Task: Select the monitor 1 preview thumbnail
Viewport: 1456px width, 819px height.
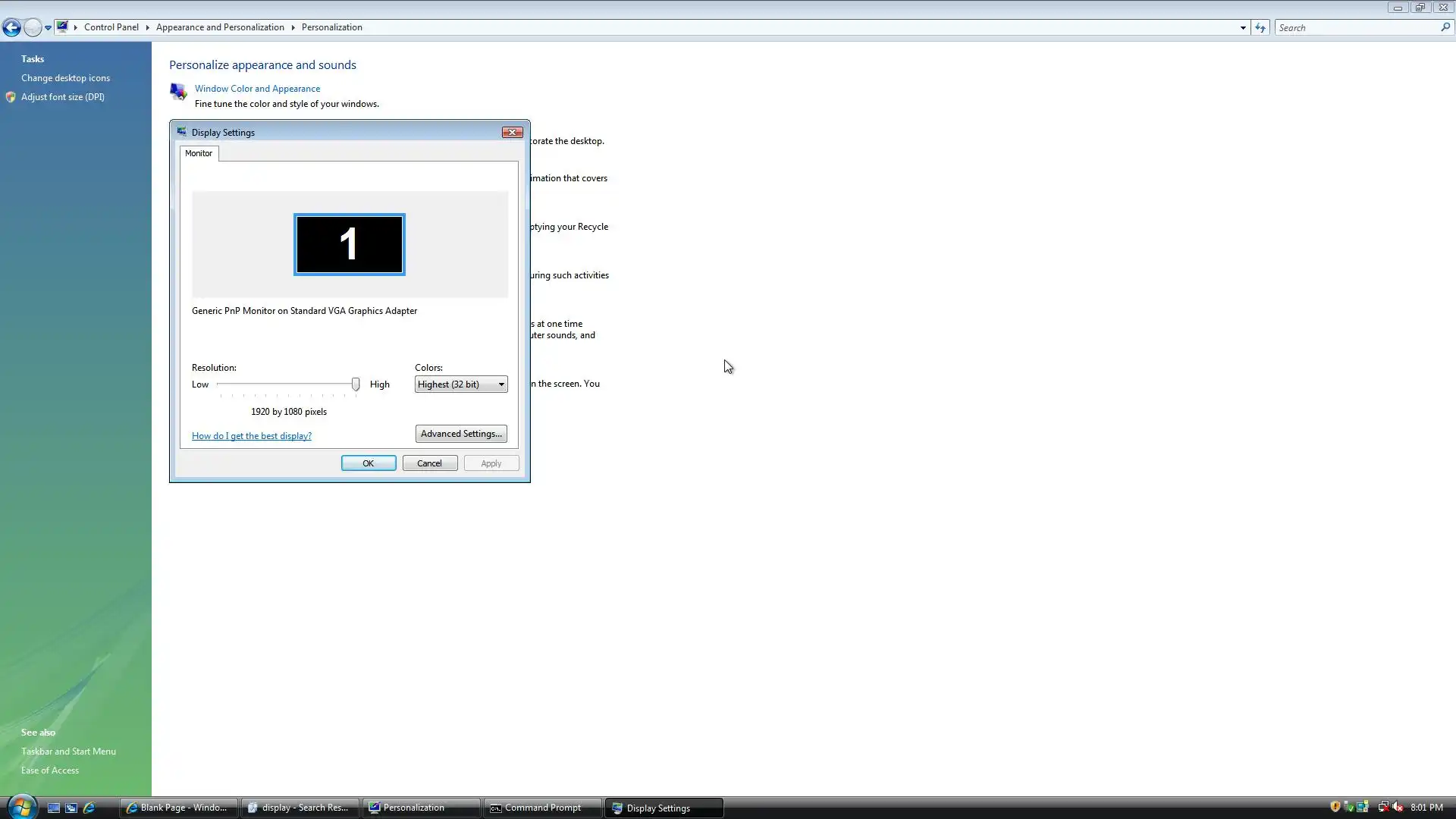Action: 349,244
